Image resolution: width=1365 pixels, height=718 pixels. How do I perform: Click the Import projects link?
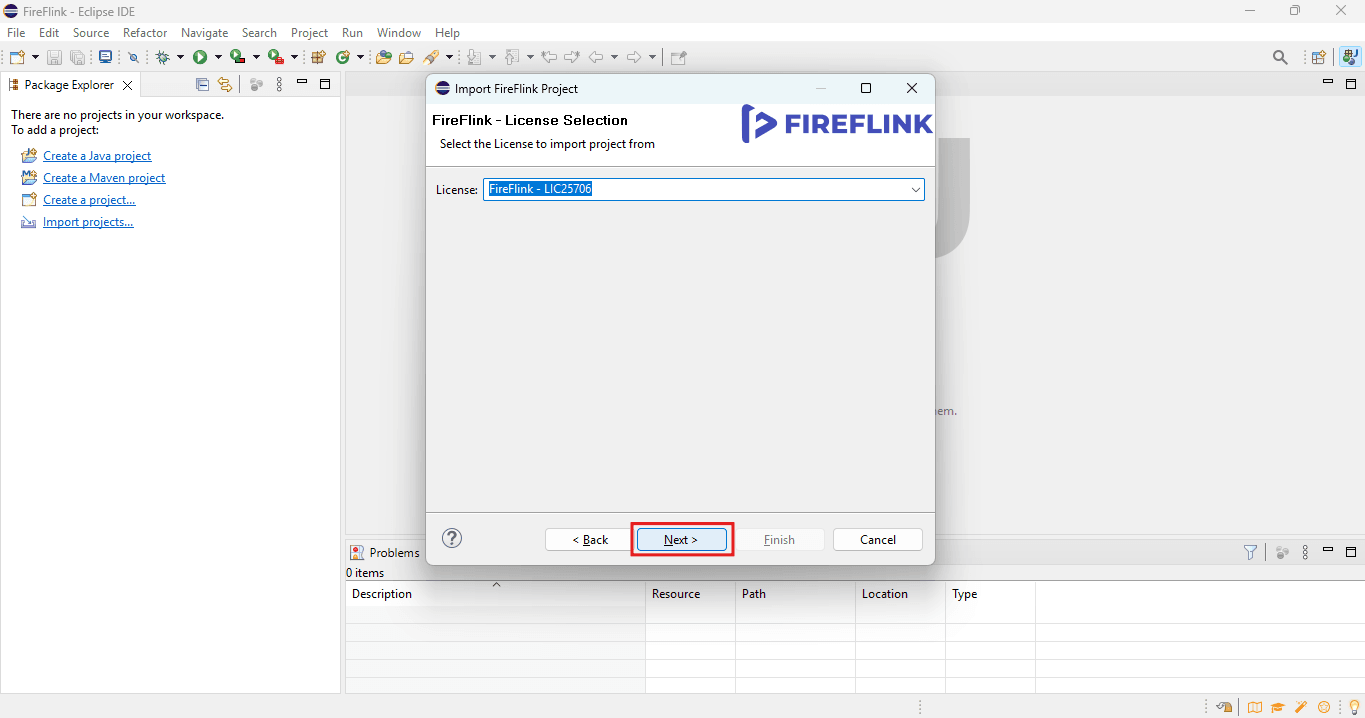(x=88, y=222)
